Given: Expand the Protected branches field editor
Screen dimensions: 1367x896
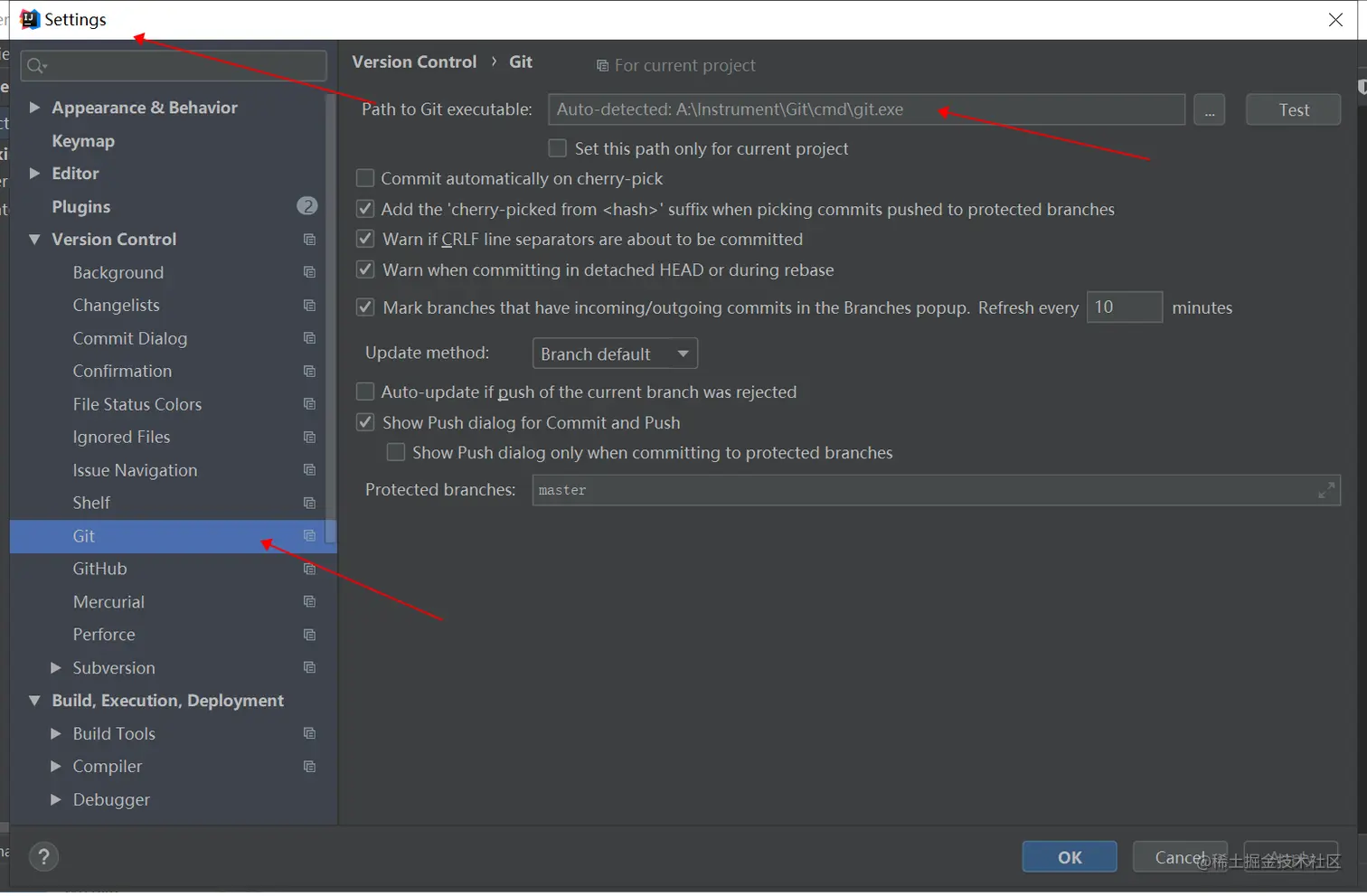Looking at the screenshot, I should (1326, 490).
